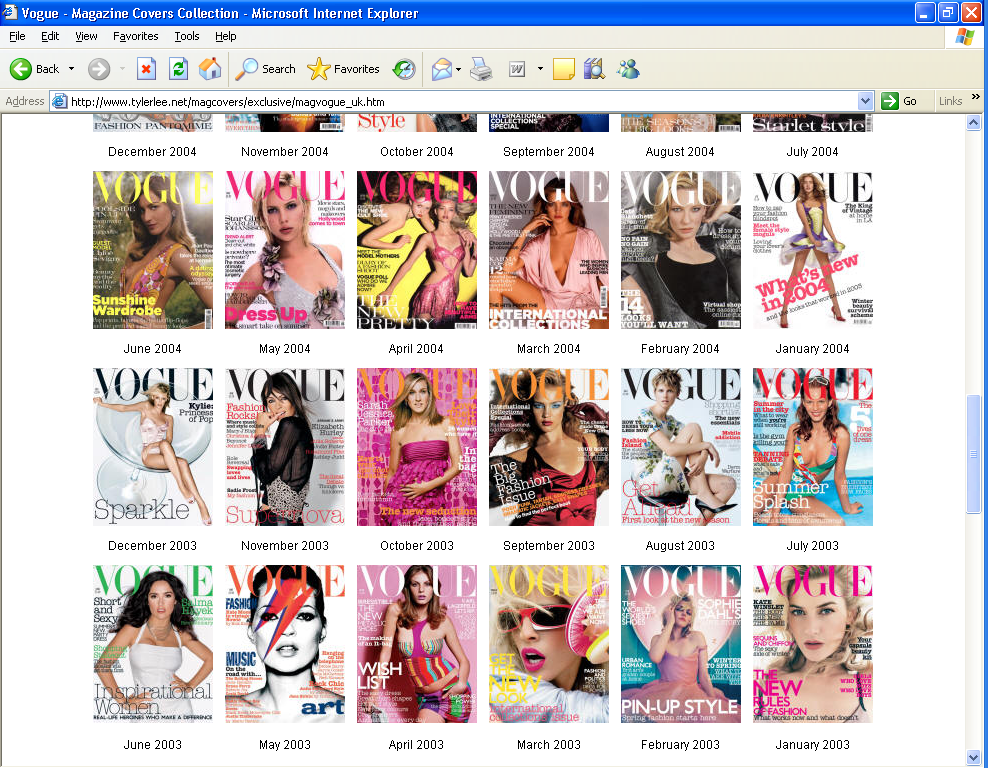Open the May 2003 lightning bolt cover
Viewport: 988px width, 768px height.
pos(285,644)
